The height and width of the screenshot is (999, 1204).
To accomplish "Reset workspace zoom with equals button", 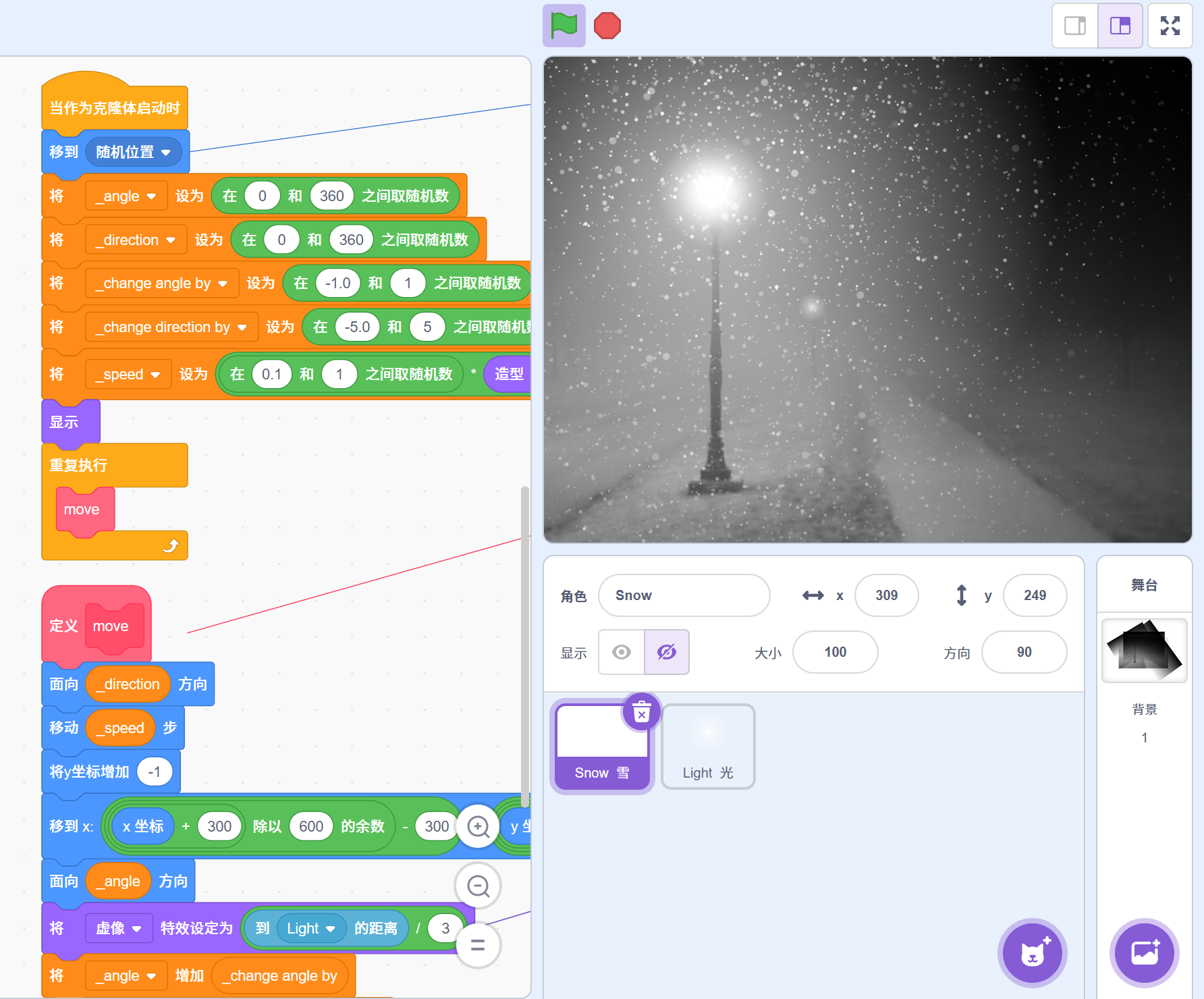I will point(478,945).
